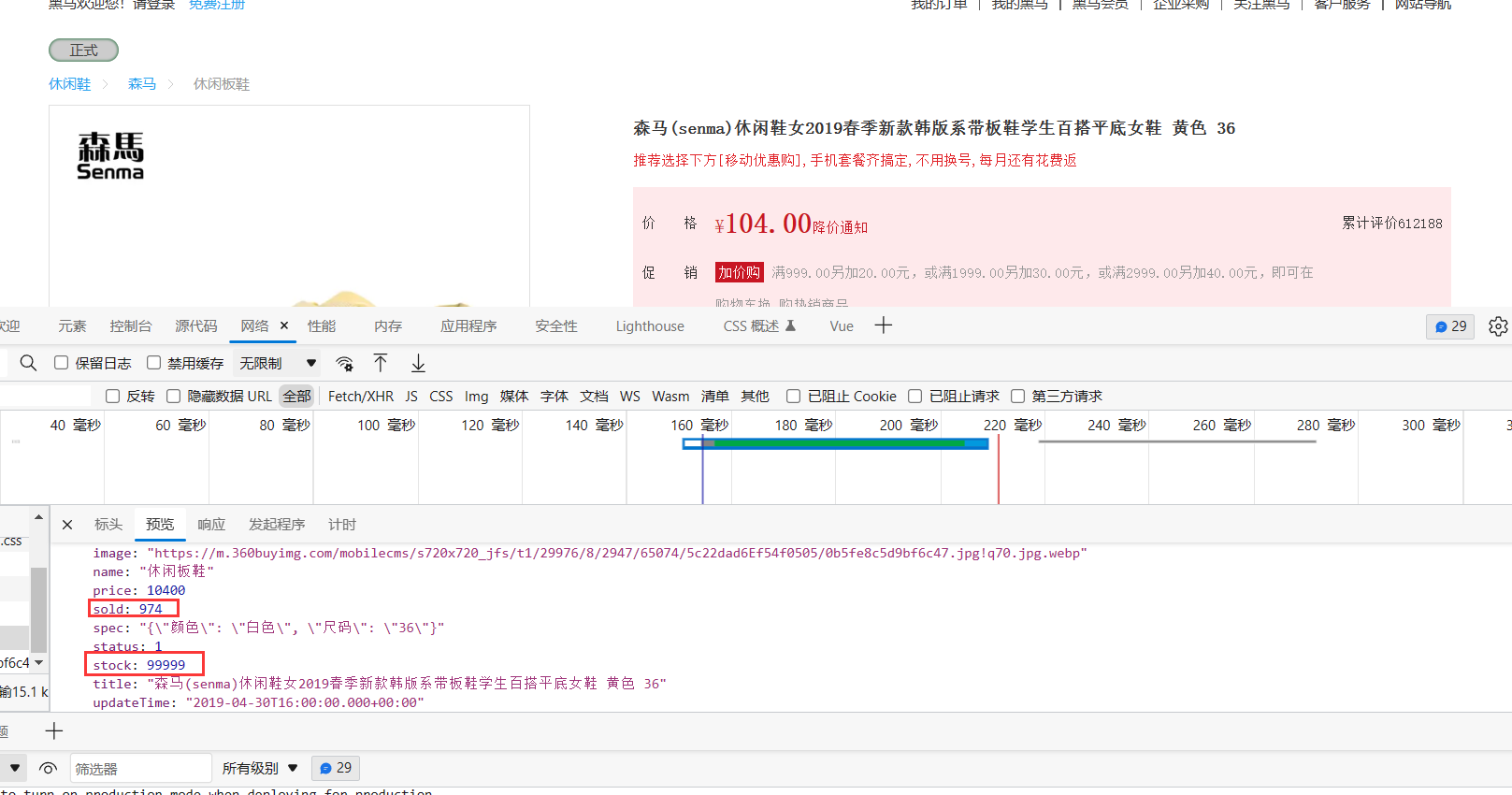This screenshot has height=795, width=1512.
Task: Filter requests by media type 媒体
Action: (x=514, y=397)
